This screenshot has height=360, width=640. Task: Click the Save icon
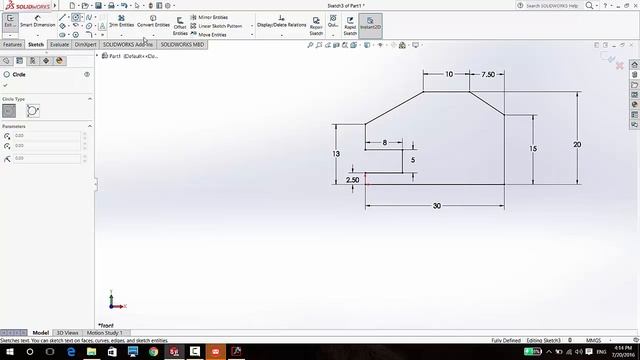coord(98,6)
